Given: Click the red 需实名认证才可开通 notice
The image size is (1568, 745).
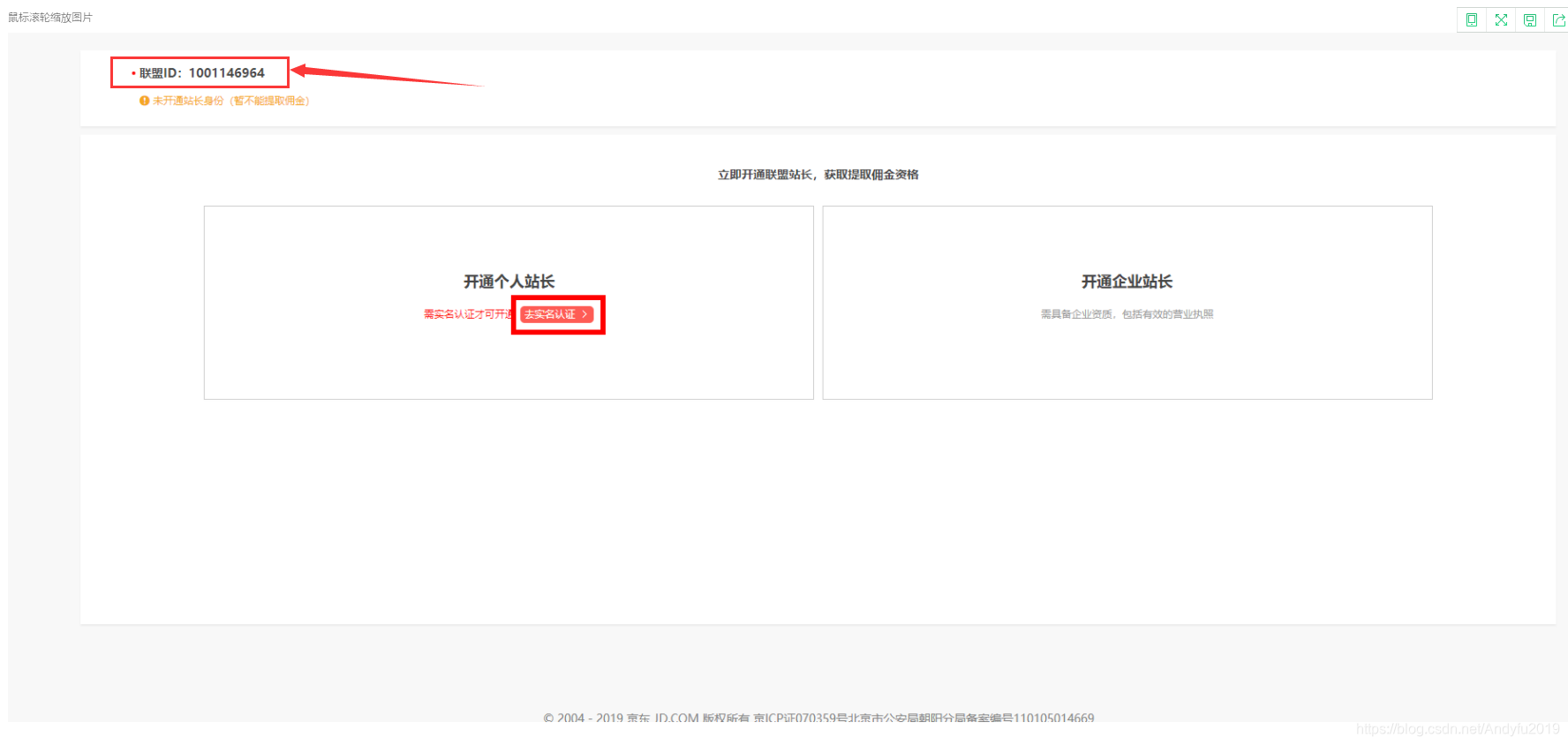Looking at the screenshot, I should click(x=470, y=314).
